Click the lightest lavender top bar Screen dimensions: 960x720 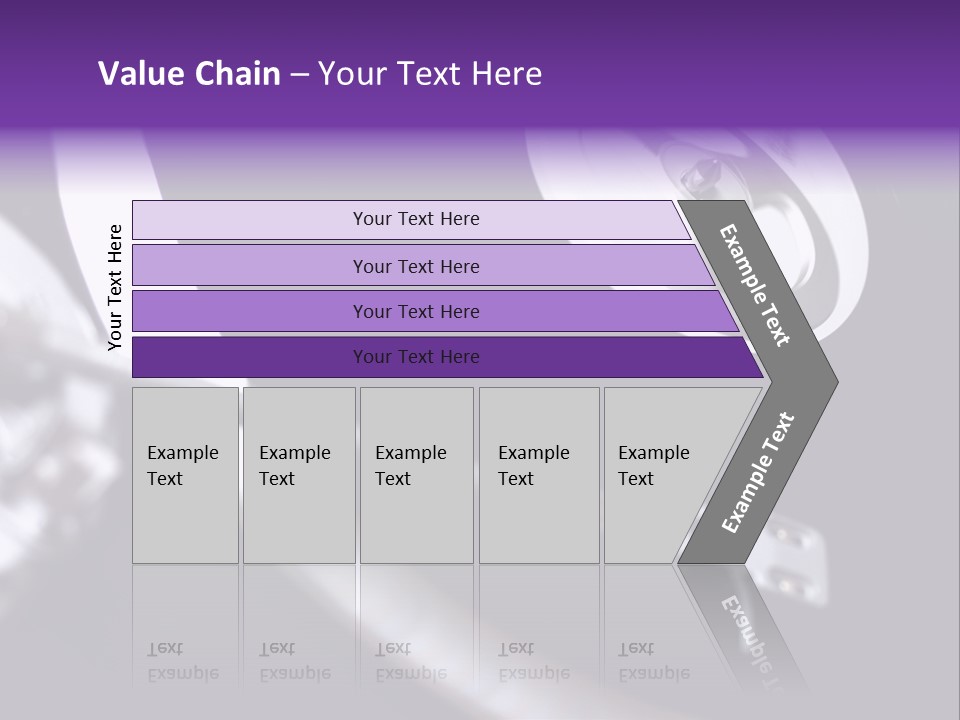(x=415, y=219)
